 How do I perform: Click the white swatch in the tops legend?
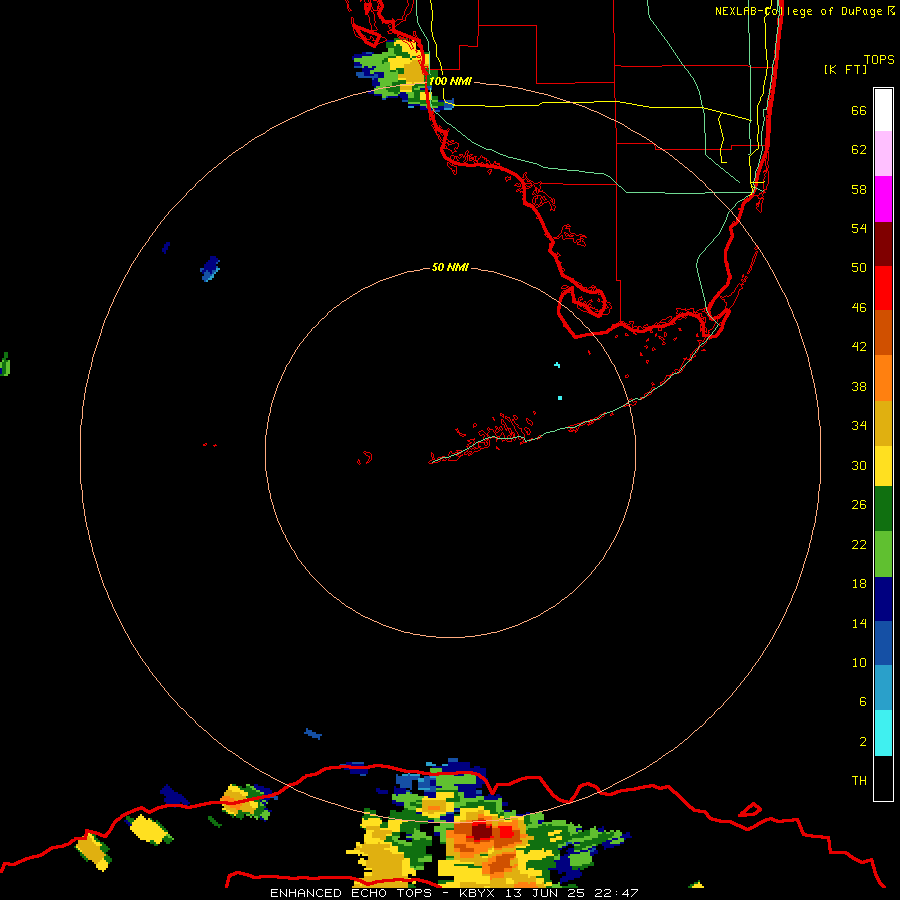(883, 110)
